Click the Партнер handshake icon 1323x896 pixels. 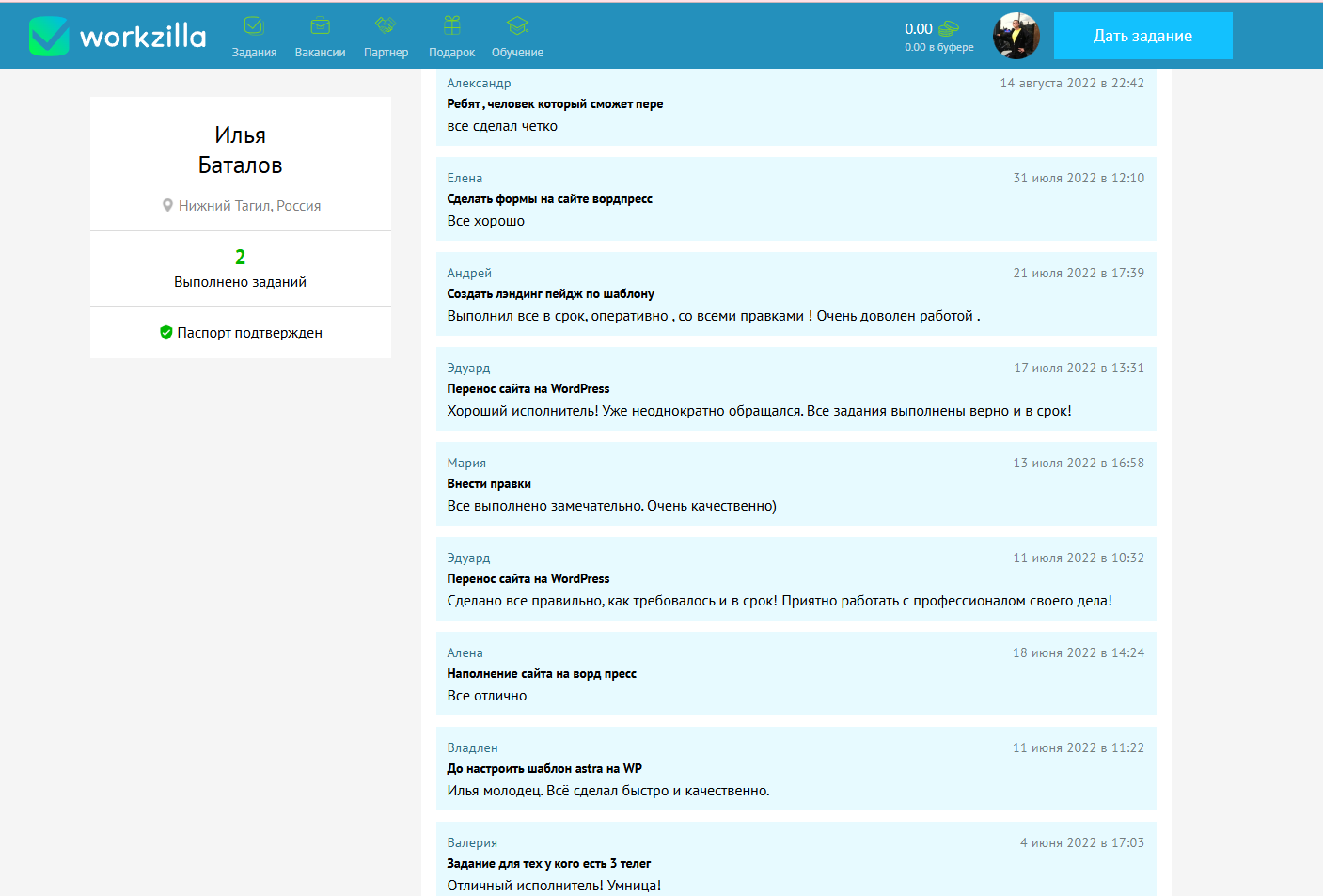pos(386,25)
